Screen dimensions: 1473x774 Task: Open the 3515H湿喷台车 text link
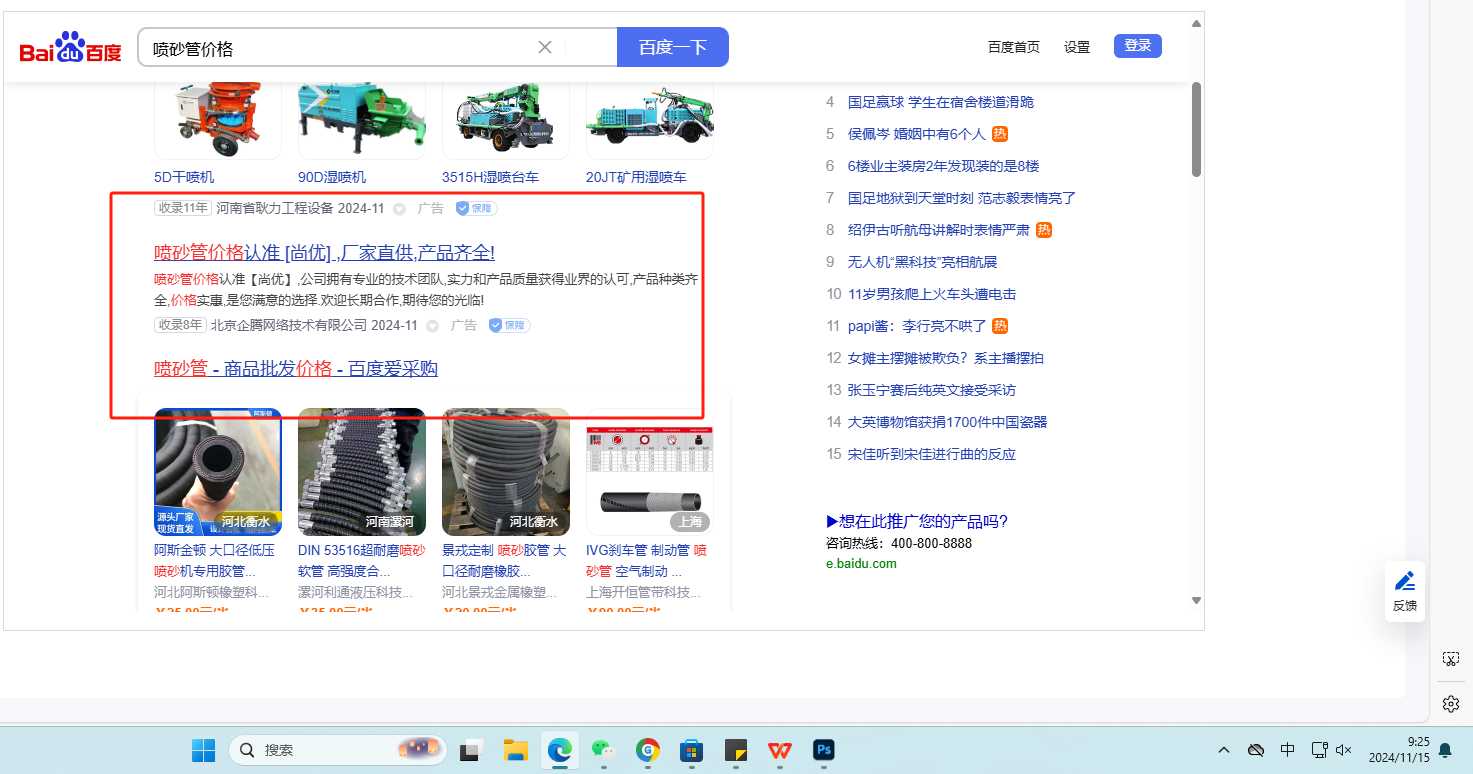click(490, 177)
